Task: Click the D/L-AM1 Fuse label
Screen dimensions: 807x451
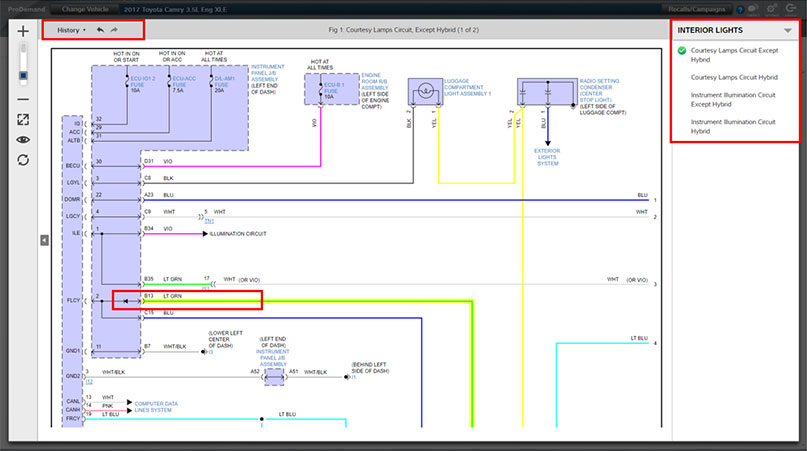Action: (224, 81)
